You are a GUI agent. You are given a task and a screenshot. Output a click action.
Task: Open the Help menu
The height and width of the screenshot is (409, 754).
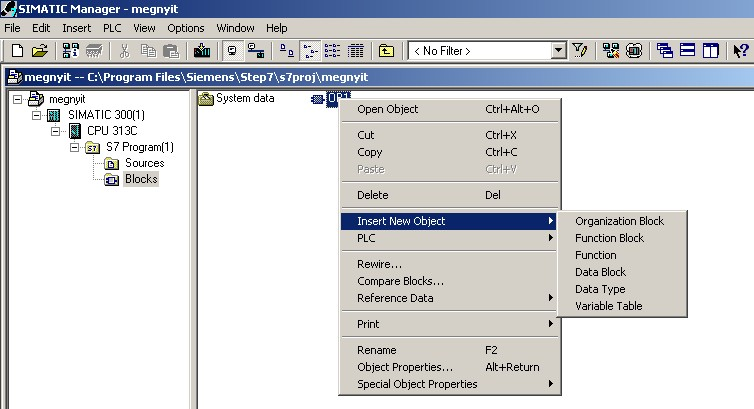[276, 28]
